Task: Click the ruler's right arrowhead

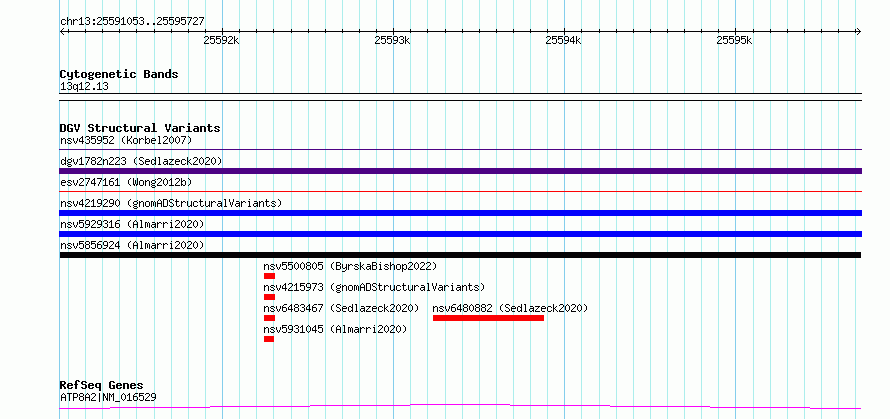Action: [858, 31]
